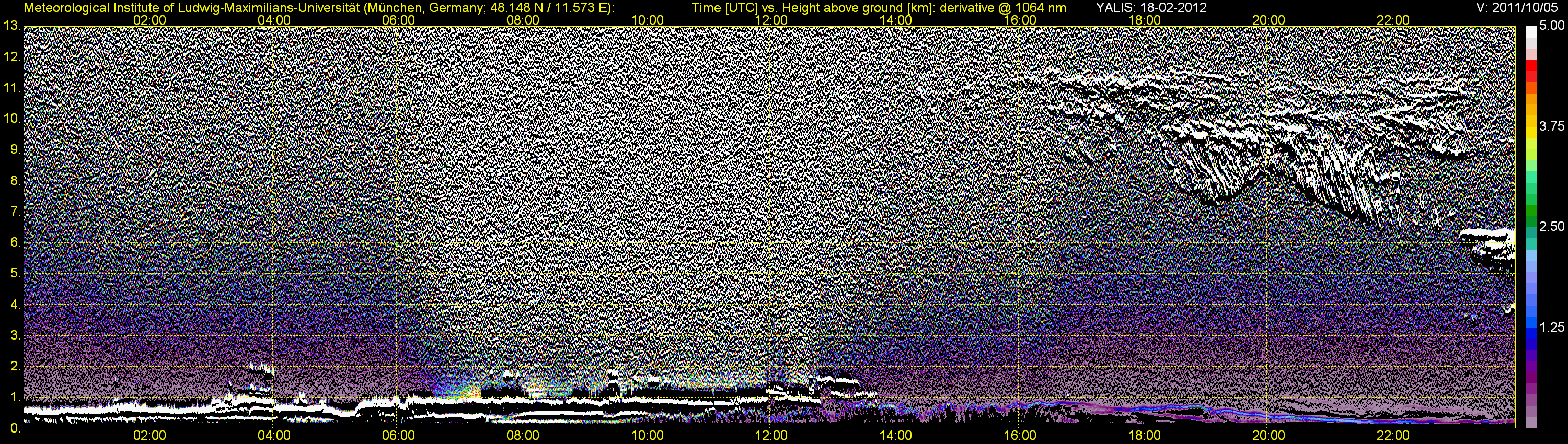Click the 5. height axis label
This screenshot has height=444, width=1568.
click(x=15, y=274)
